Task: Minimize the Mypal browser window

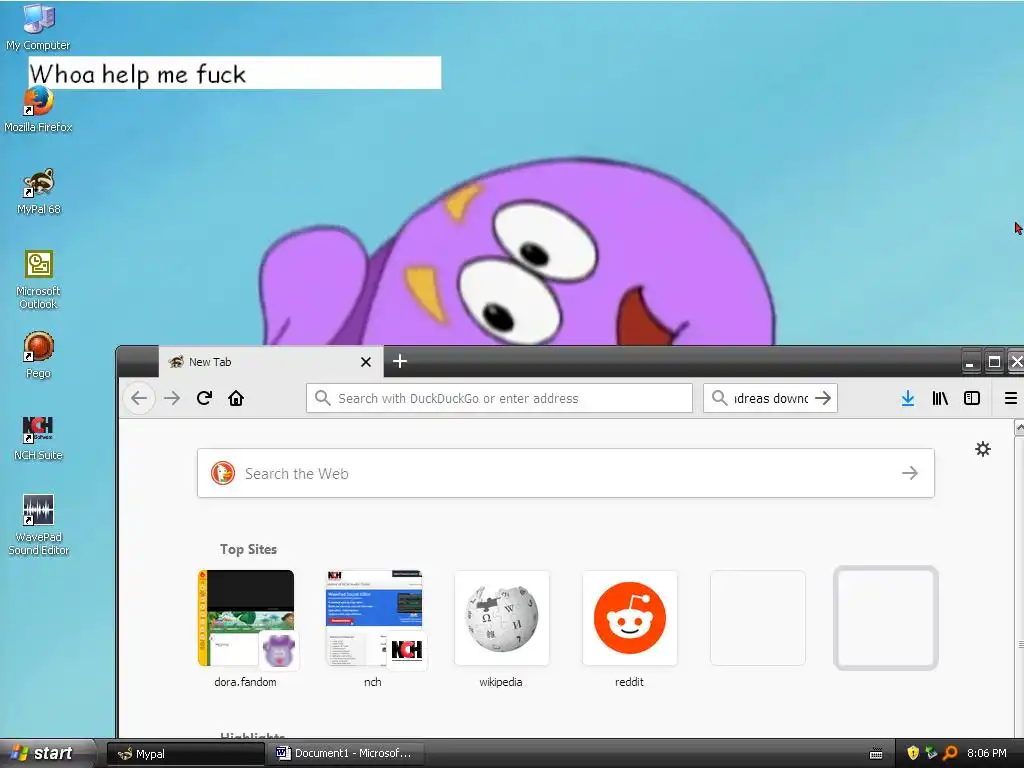Action: pos(970,362)
